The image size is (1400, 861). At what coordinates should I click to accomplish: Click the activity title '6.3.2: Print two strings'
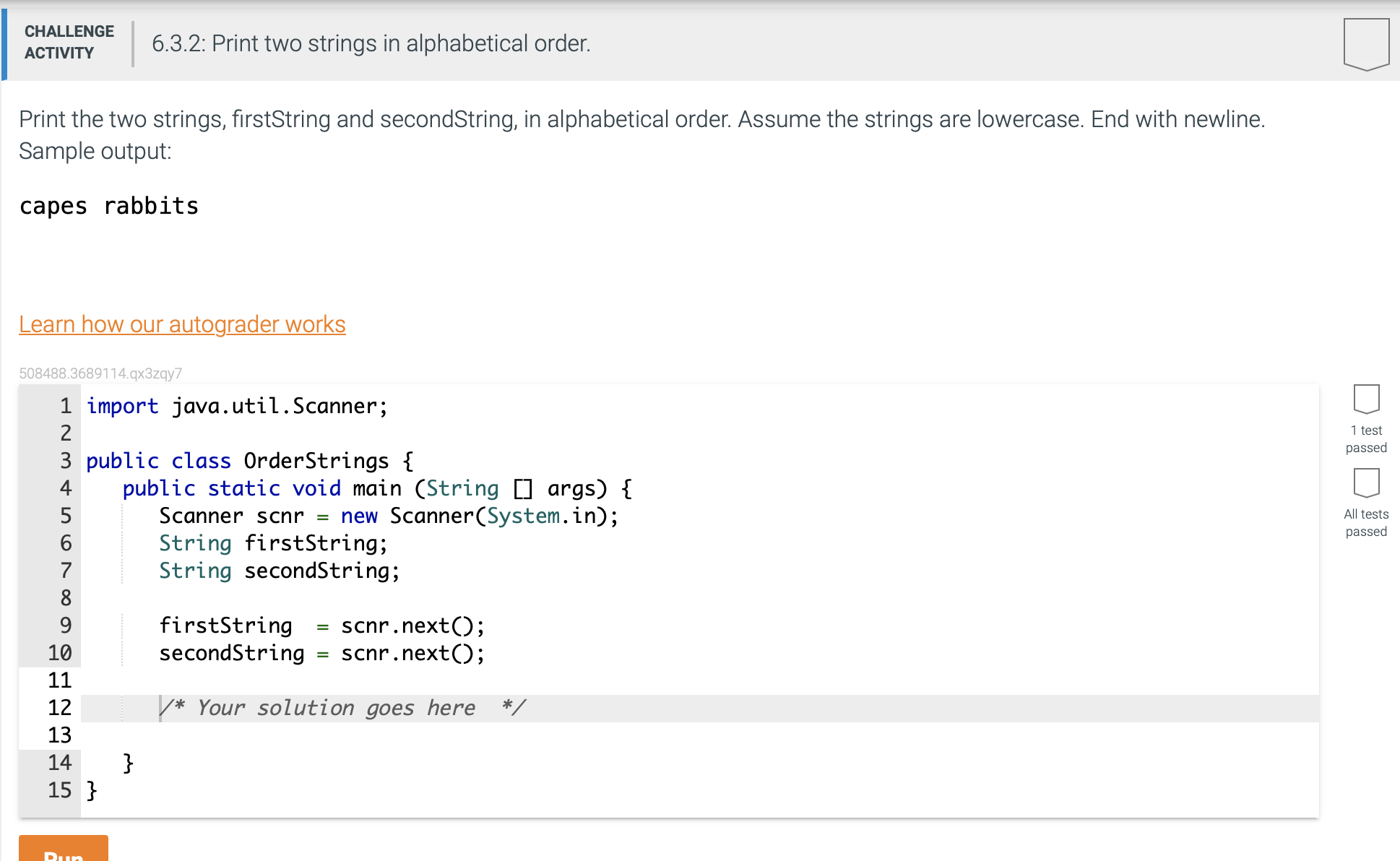click(371, 43)
